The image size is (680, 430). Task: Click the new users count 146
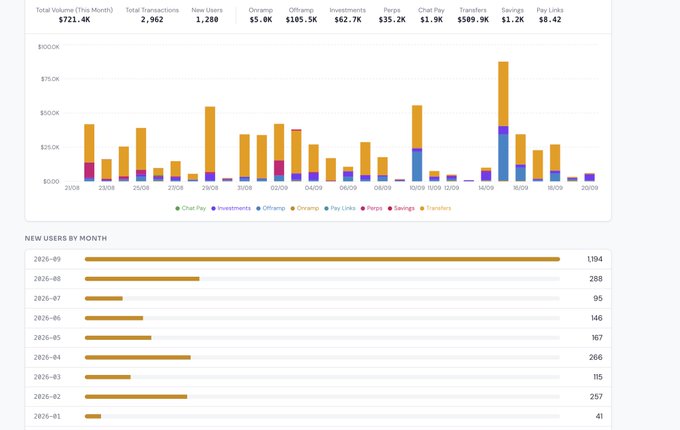(x=596, y=318)
